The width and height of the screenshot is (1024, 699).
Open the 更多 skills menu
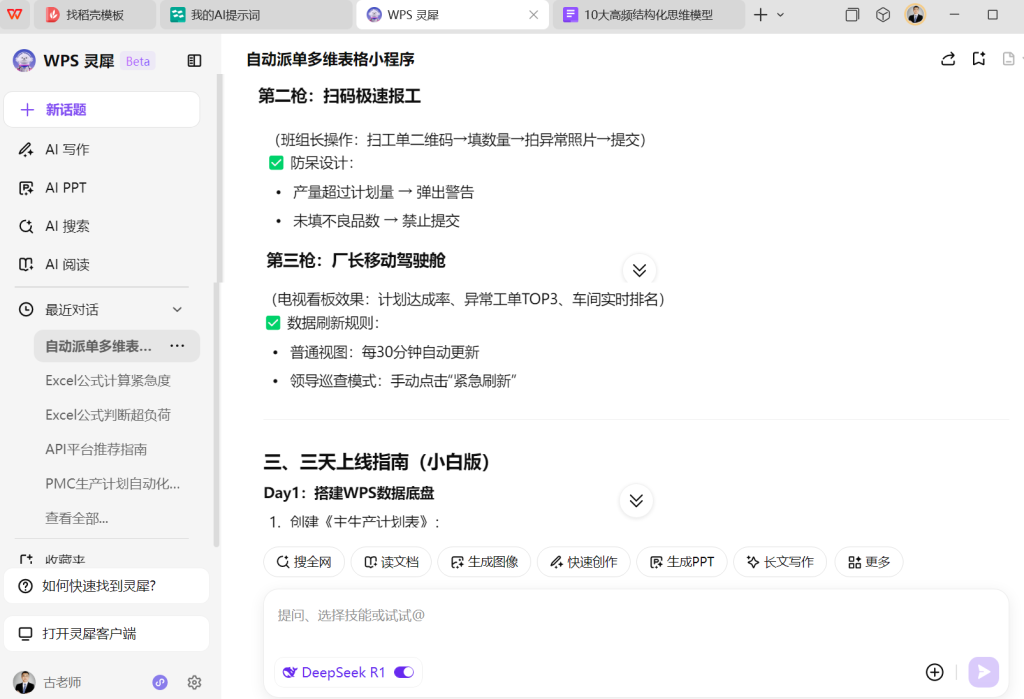coord(869,562)
